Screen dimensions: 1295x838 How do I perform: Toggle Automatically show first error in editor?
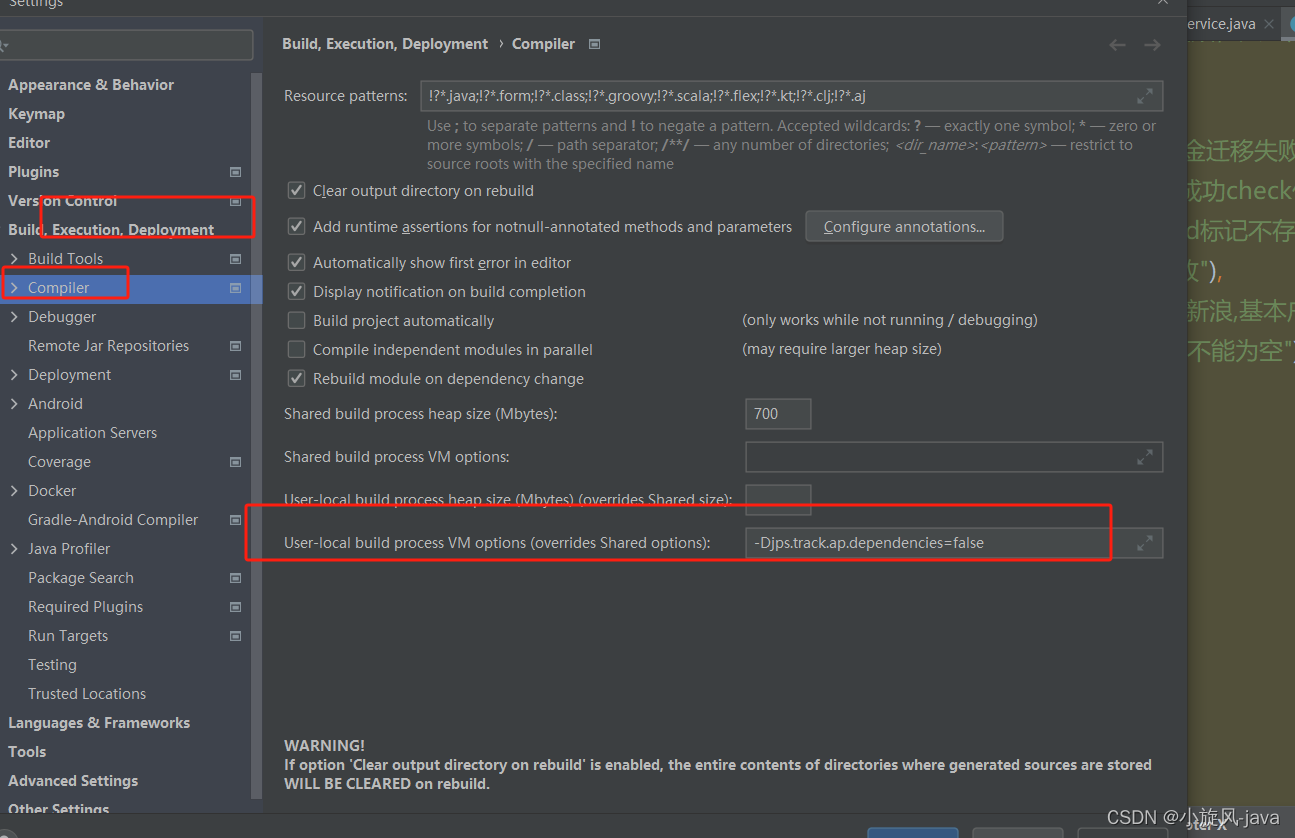(x=296, y=262)
